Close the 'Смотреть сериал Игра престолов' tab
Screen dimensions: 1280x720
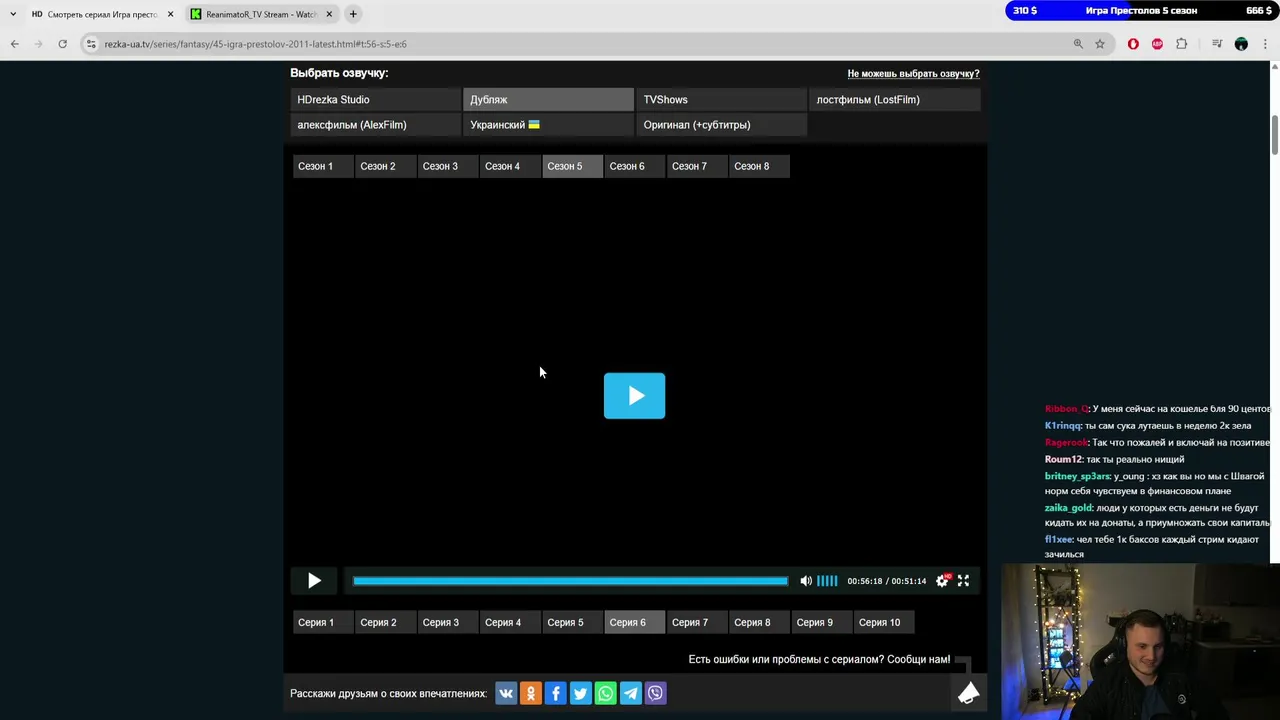[170, 14]
